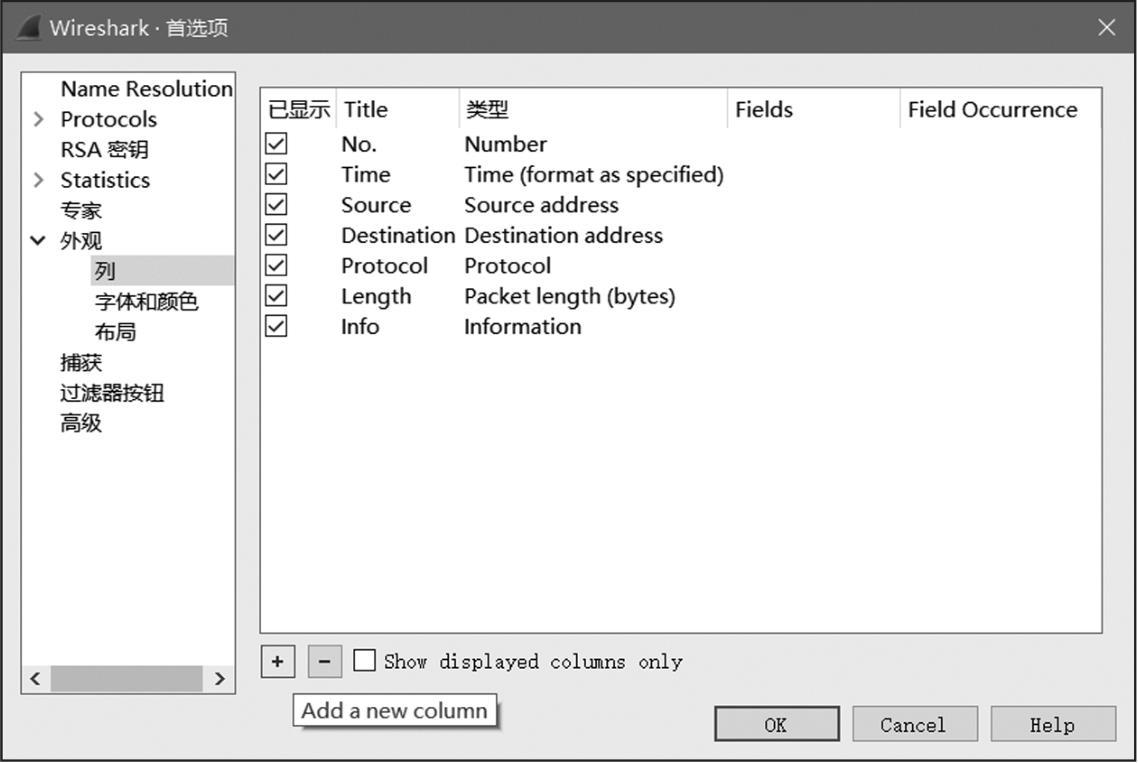Select Name Resolution in sidebar
This screenshot has width=1138, height=763.
[147, 89]
